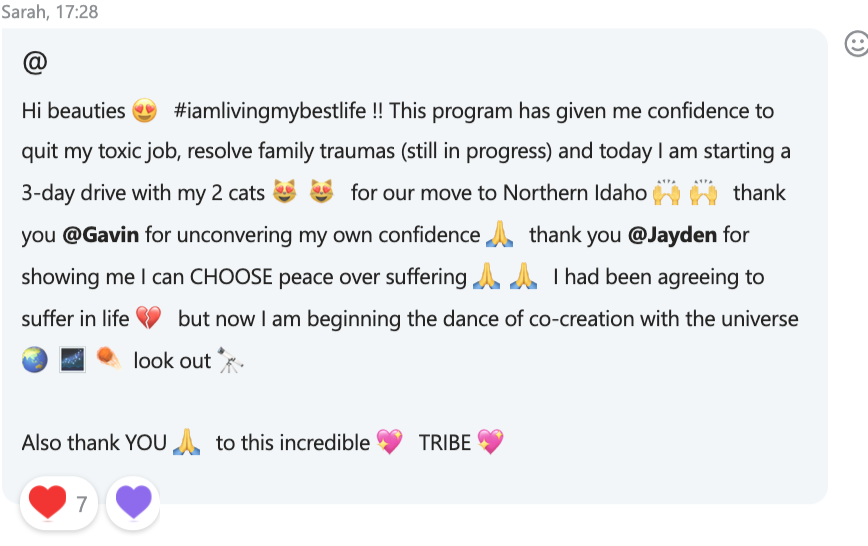Click the comet emoji

[109, 360]
